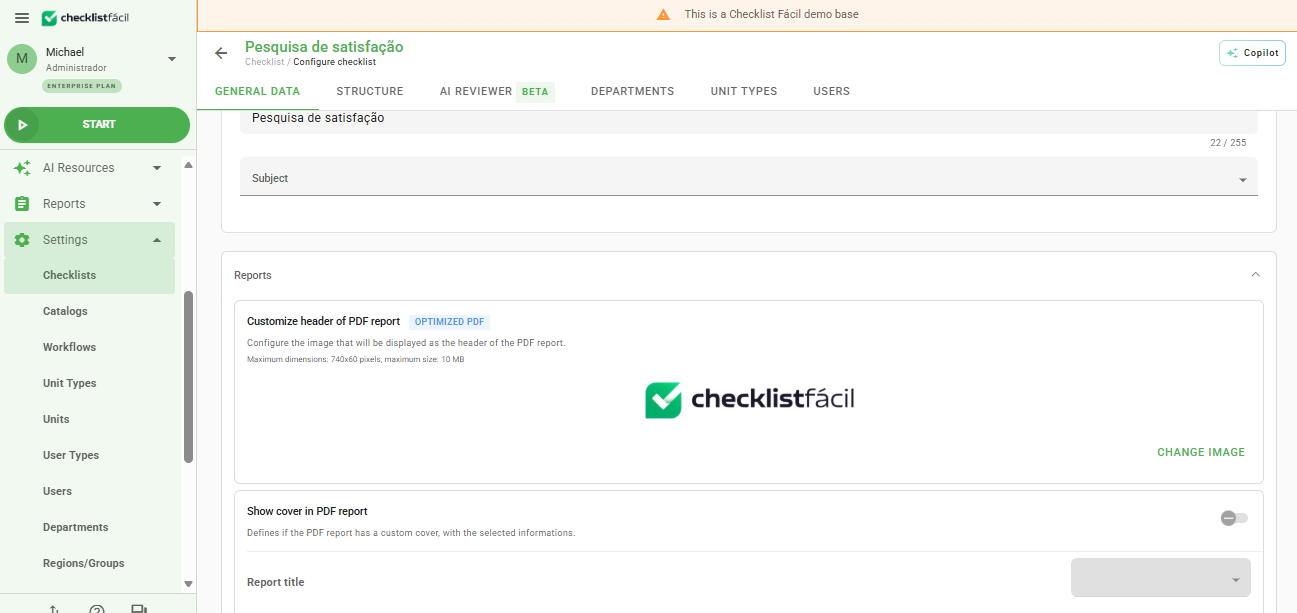
Task: Click the 22 / 255 character counter
Action: pyautogui.click(x=1228, y=143)
